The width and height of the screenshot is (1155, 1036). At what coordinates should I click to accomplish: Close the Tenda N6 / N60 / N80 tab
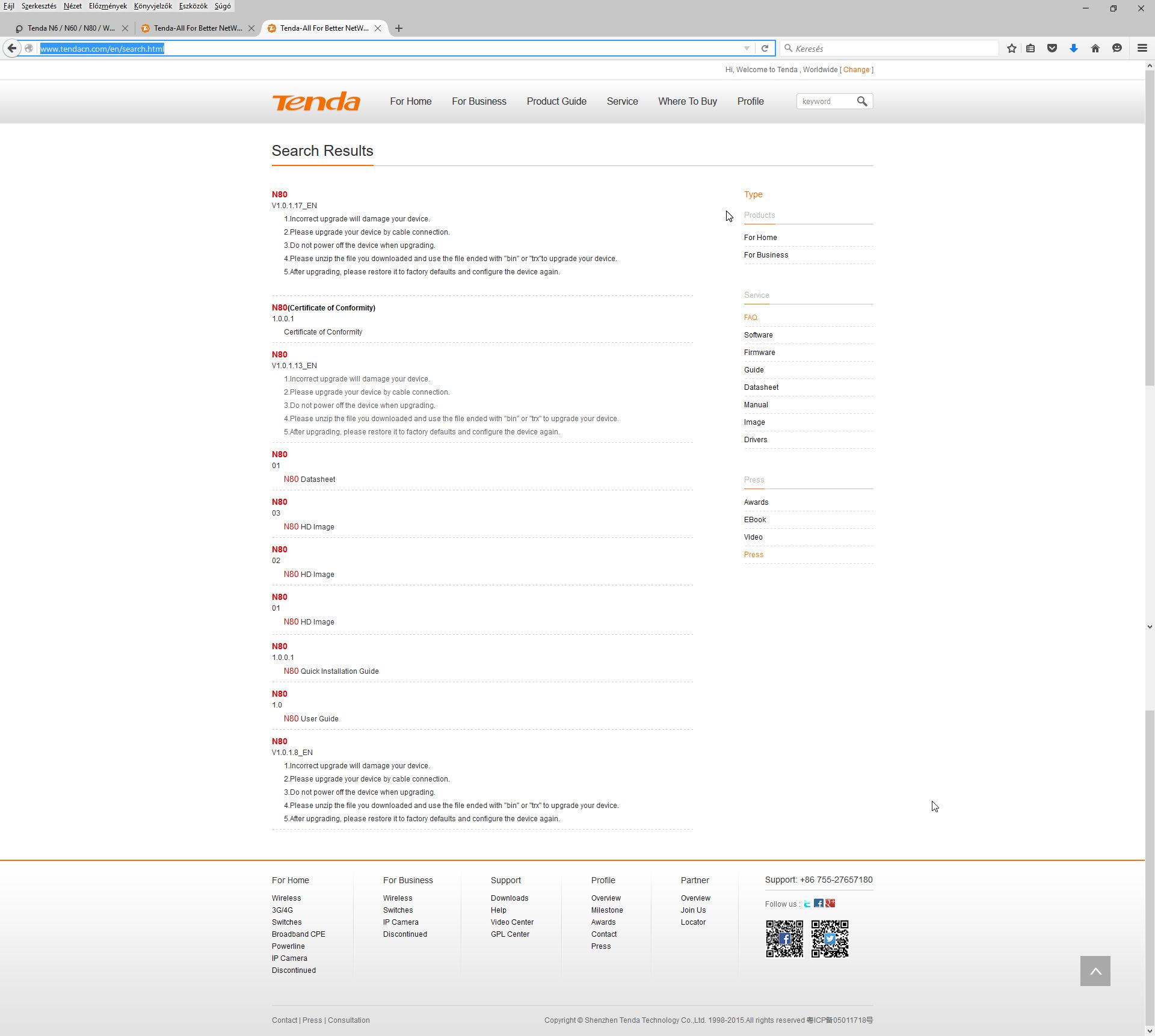pos(125,28)
